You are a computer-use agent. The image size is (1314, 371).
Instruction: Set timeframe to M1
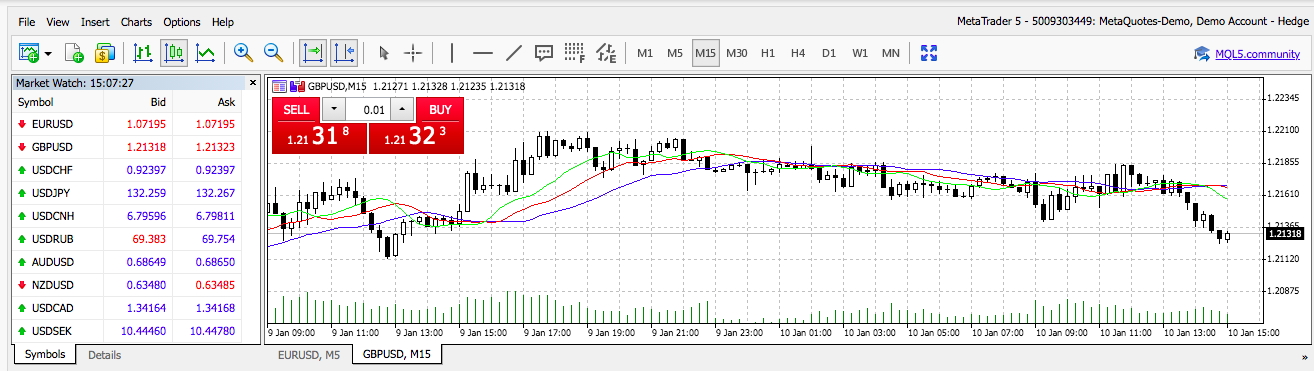coord(645,53)
